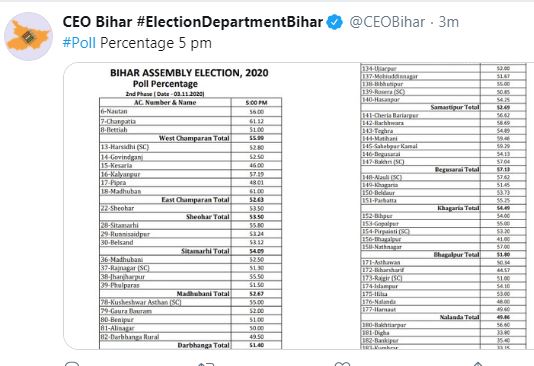534x366 pixels.
Task: Click the Nalanda Total row
Action: click(x=443, y=317)
